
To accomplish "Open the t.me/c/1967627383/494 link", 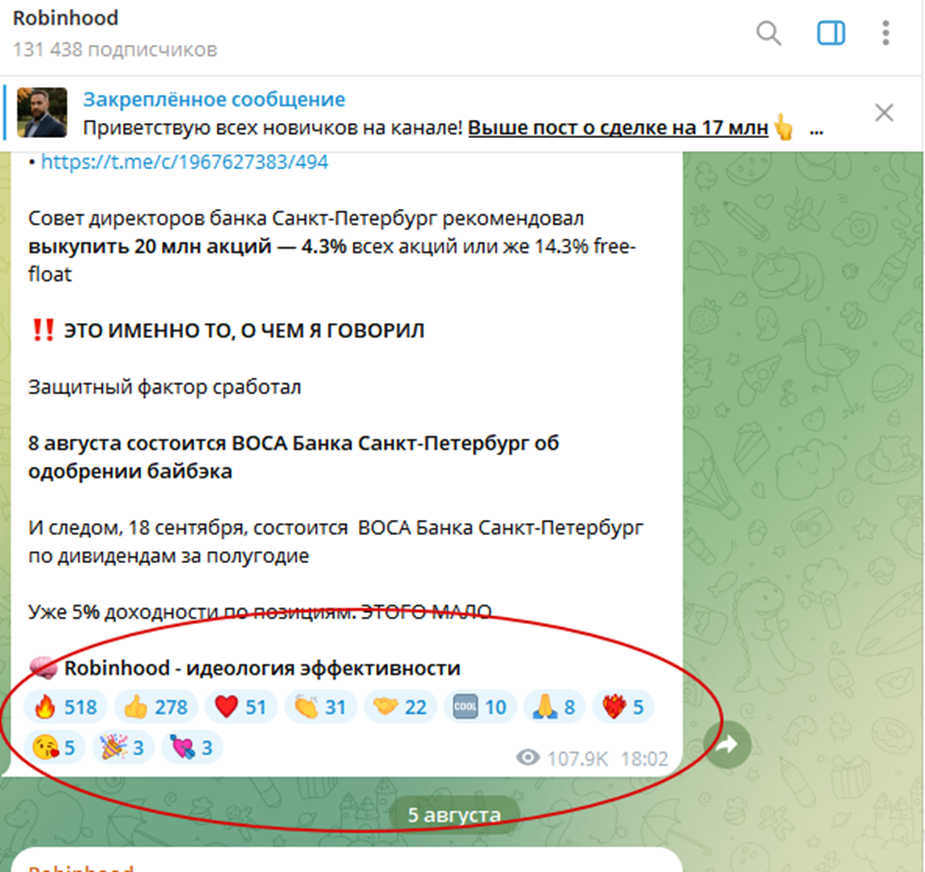I will pyautogui.click(x=184, y=162).
